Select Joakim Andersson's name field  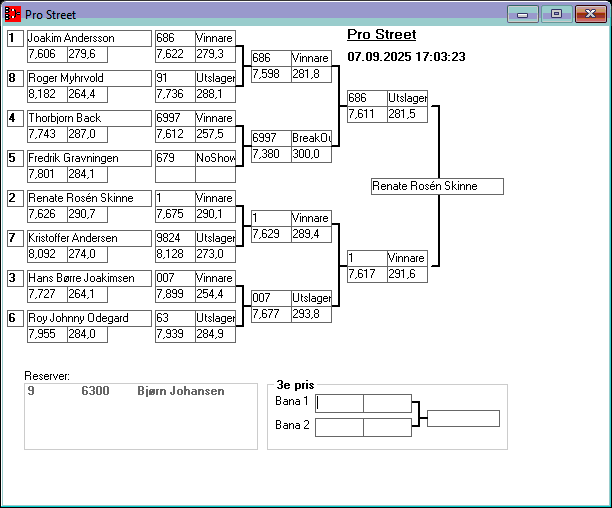pyautogui.click(x=88, y=38)
